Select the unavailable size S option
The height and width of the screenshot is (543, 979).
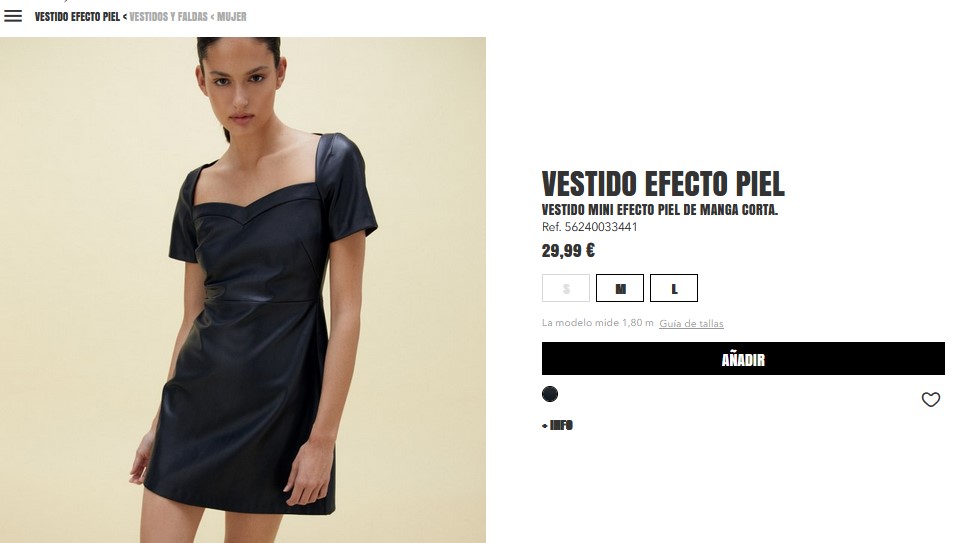(566, 288)
